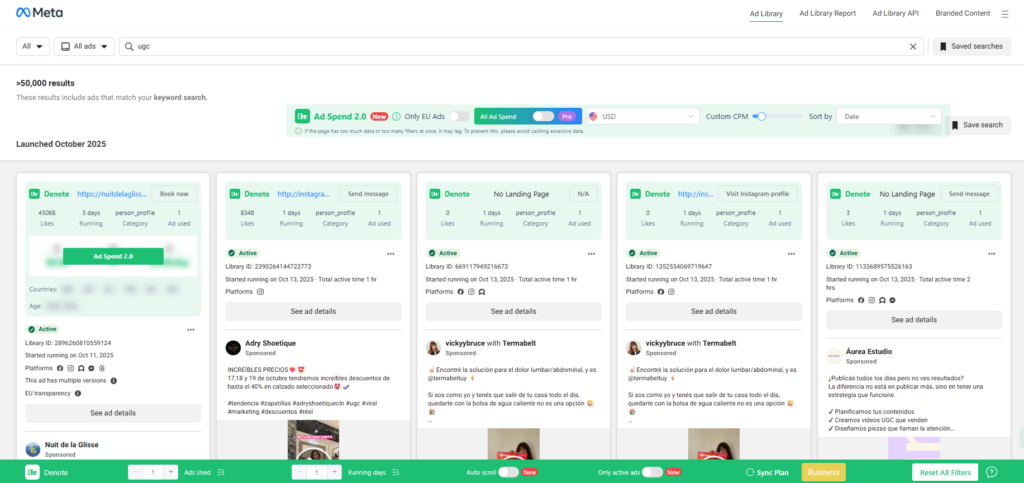Open the All ads category dropdown
This screenshot has width=1024, height=483.
coord(84,46)
